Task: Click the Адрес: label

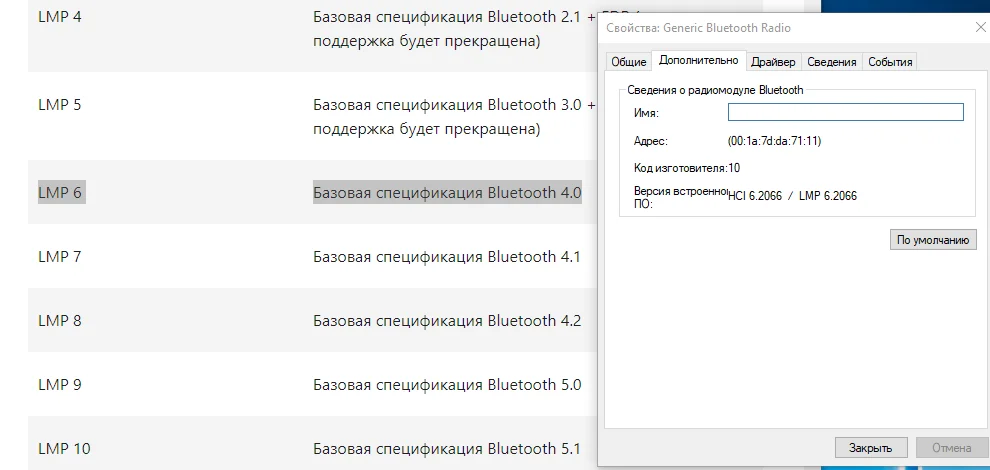Action: pos(650,141)
